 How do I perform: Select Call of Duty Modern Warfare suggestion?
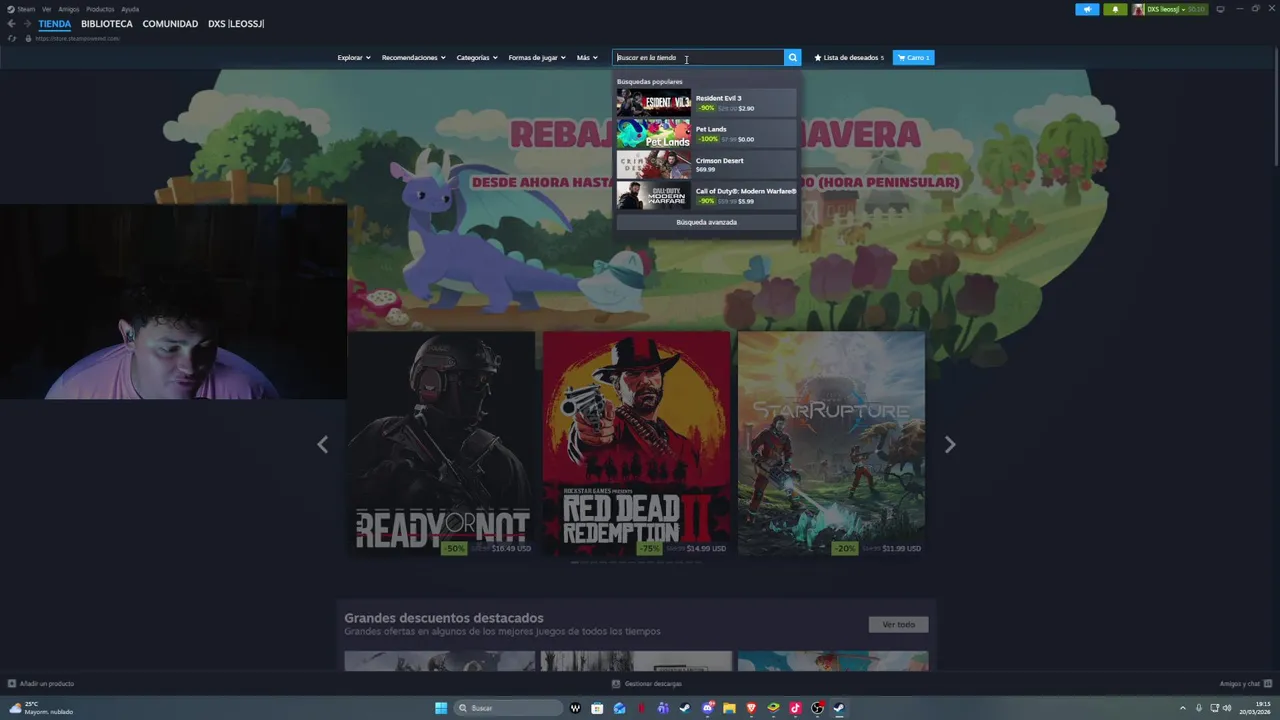click(706, 196)
